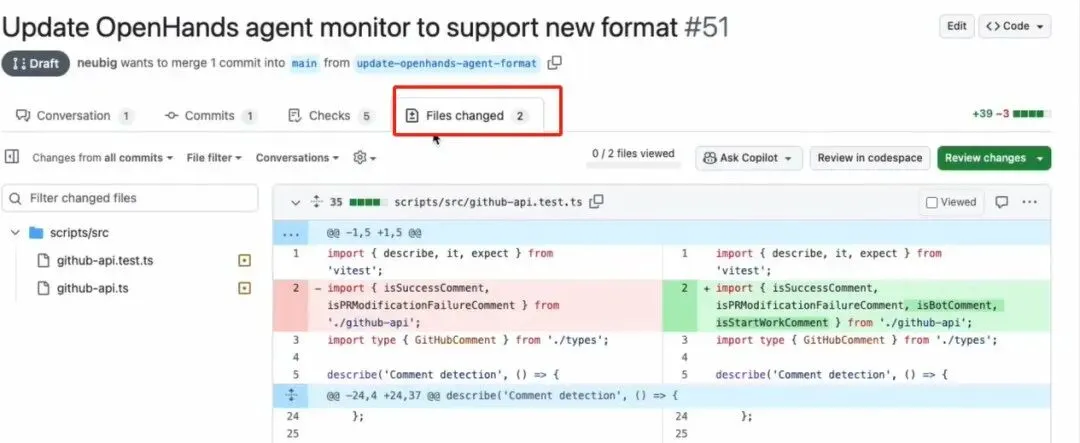Image resolution: width=1080 pixels, height=443 pixels.
Task: Copy the branch name using the copy icon
Action: [x=554, y=63]
